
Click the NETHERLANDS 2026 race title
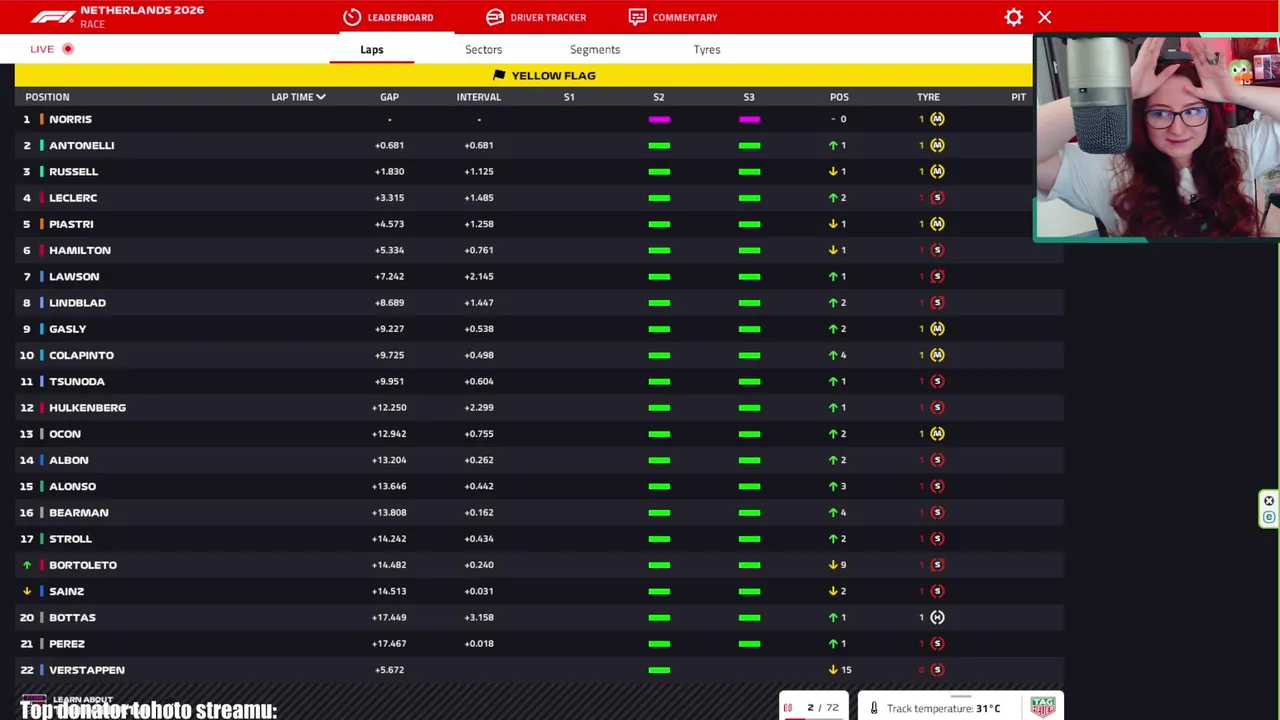pos(142,10)
